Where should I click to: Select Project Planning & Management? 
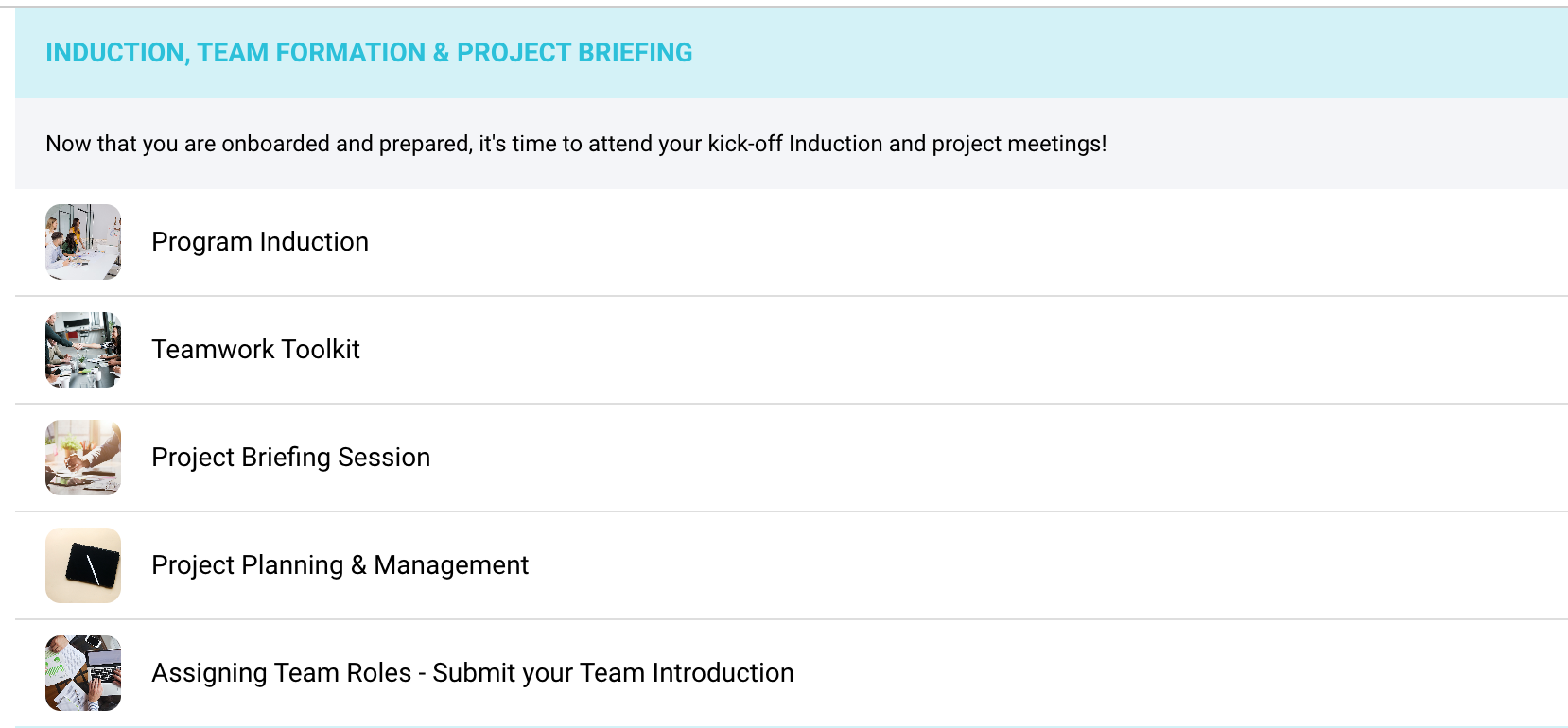(x=340, y=565)
